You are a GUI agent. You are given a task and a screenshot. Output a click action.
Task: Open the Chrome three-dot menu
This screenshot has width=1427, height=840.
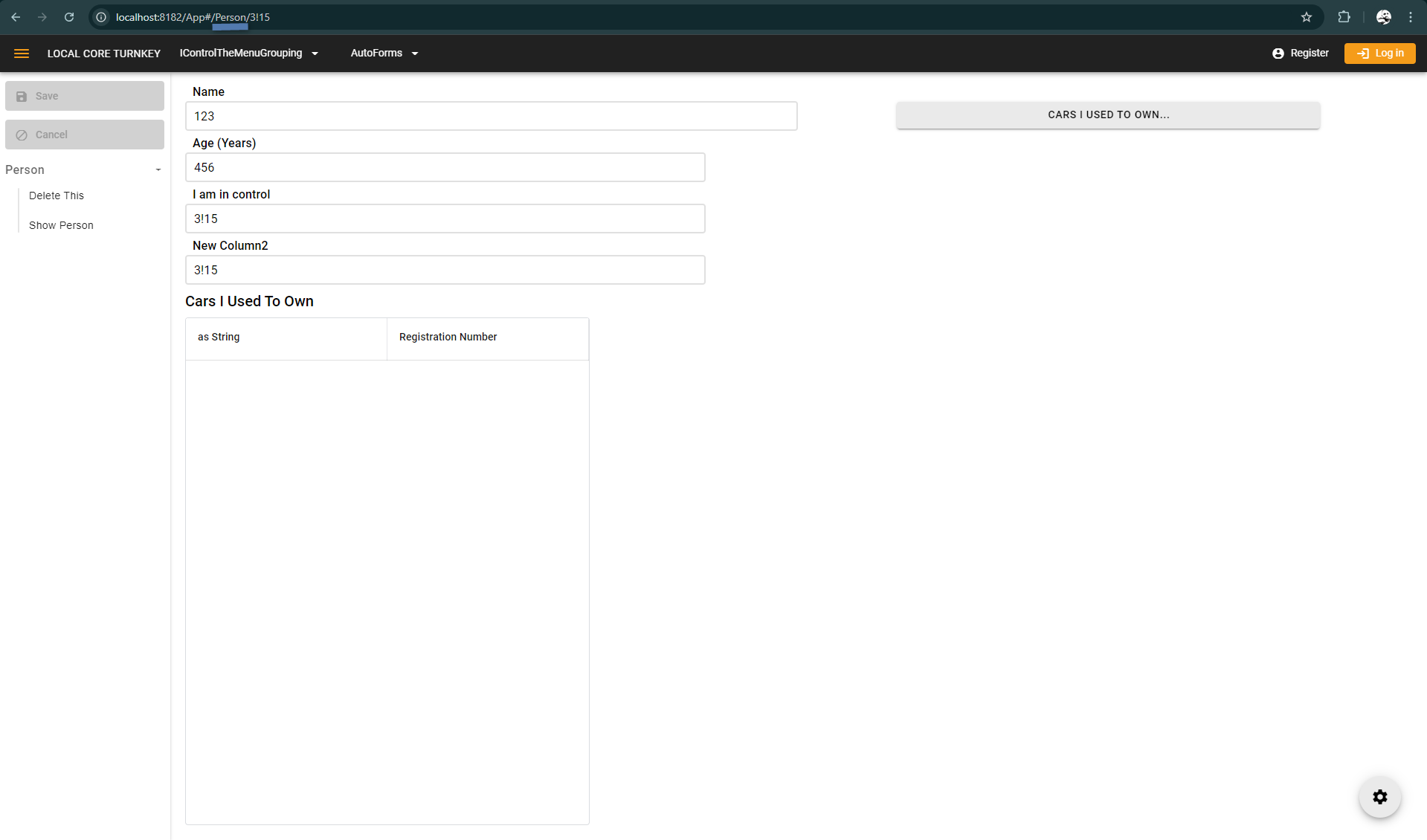coord(1410,17)
